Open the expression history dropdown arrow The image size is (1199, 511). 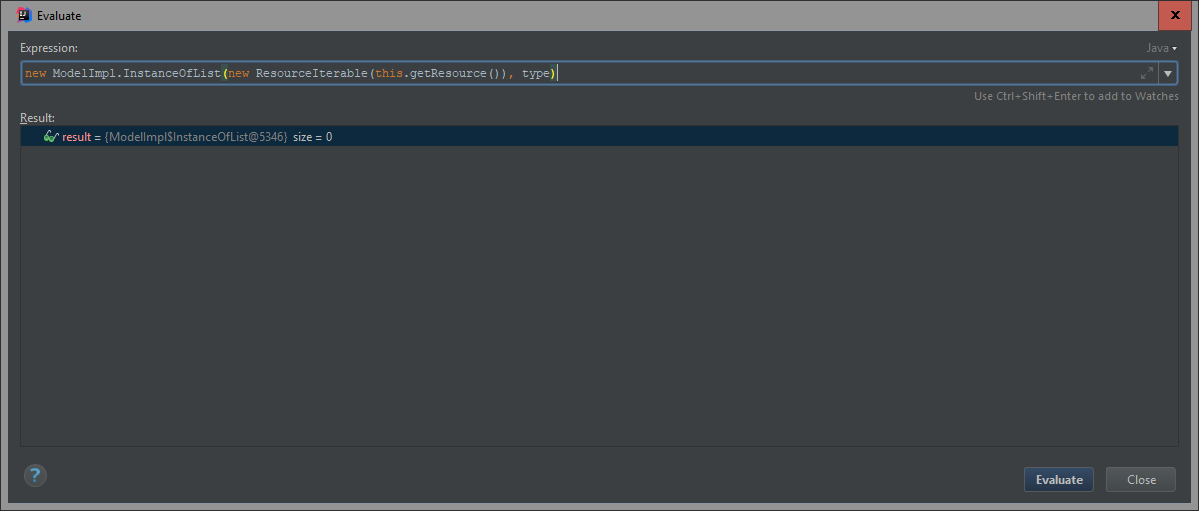pyautogui.click(x=1168, y=73)
